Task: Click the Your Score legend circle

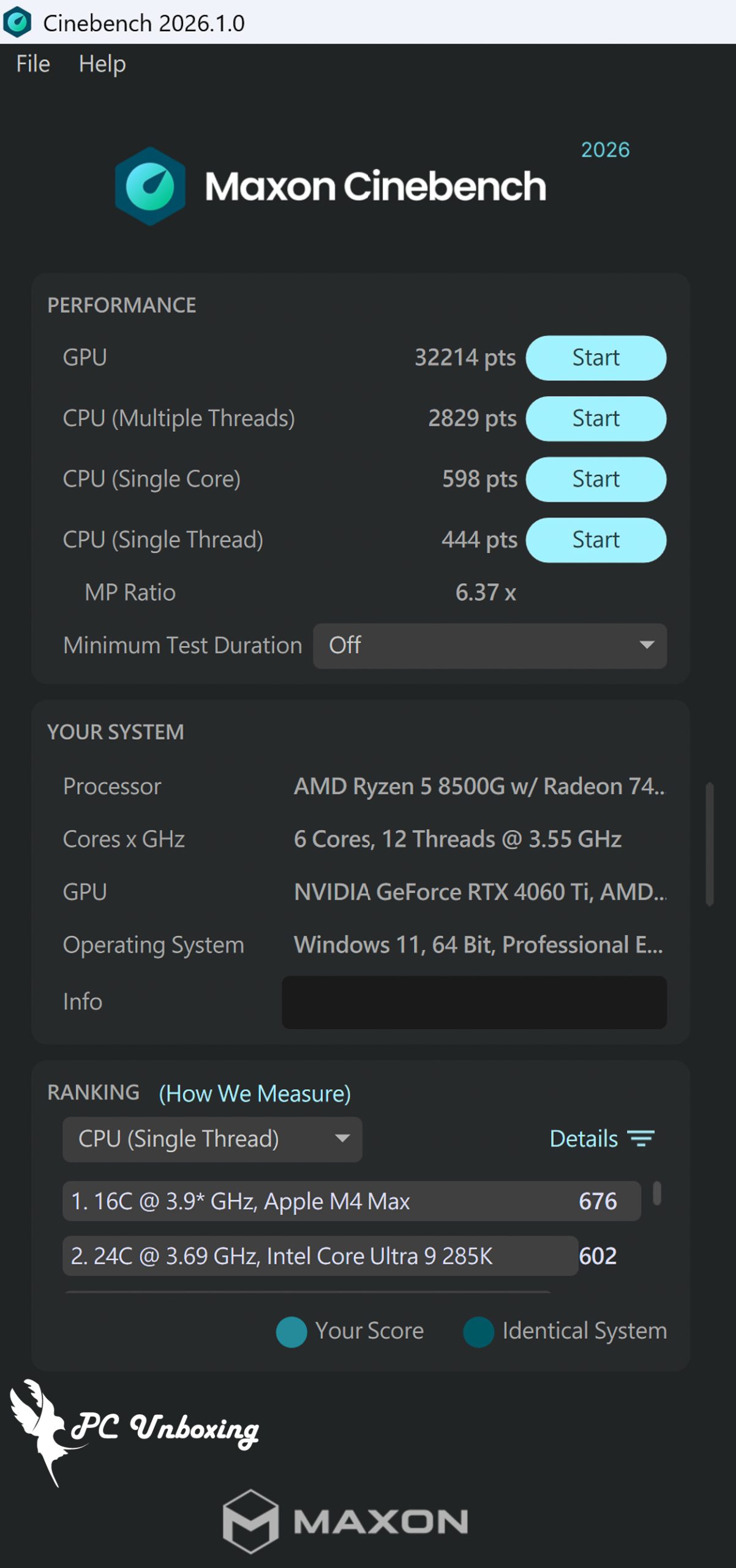Action: pos(291,1332)
